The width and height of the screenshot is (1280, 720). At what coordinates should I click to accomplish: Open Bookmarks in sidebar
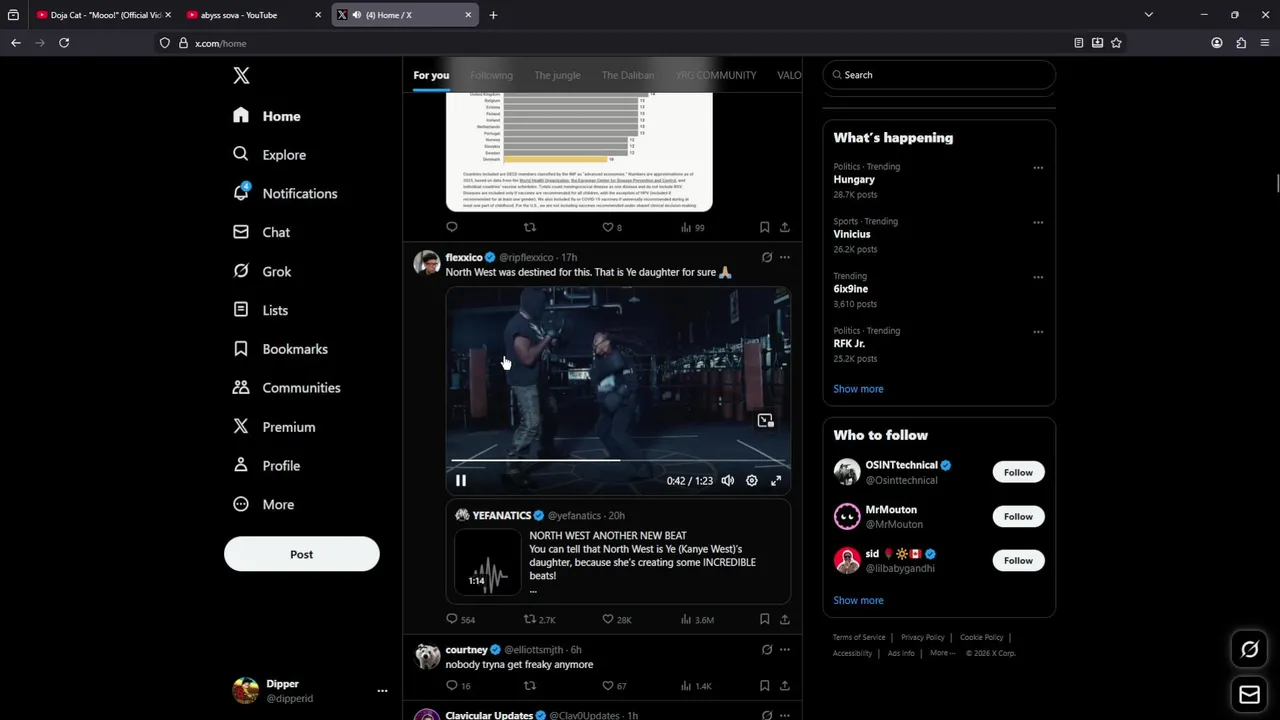[280, 349]
